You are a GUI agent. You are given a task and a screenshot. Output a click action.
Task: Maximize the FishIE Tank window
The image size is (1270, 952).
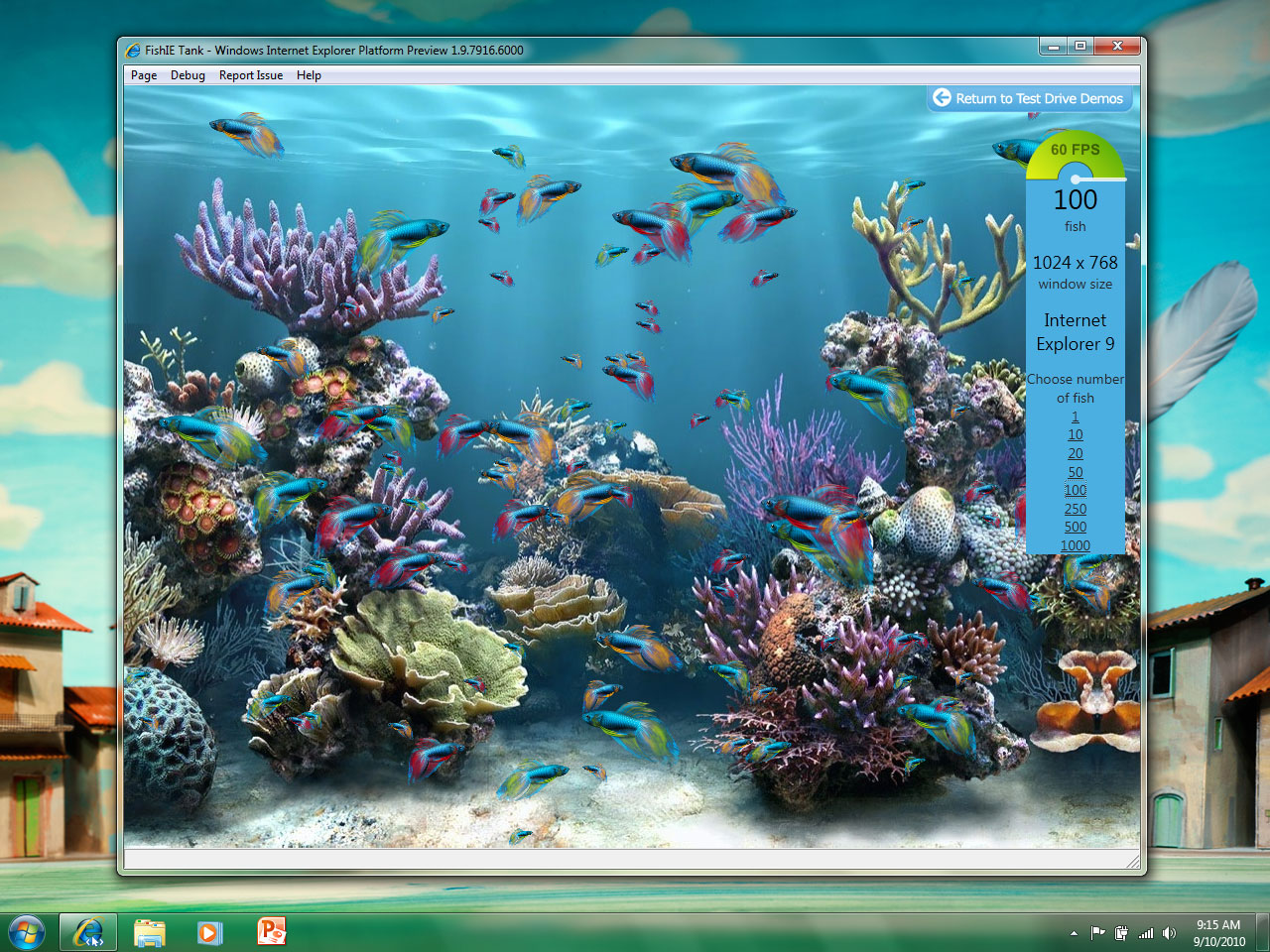click(x=1079, y=46)
